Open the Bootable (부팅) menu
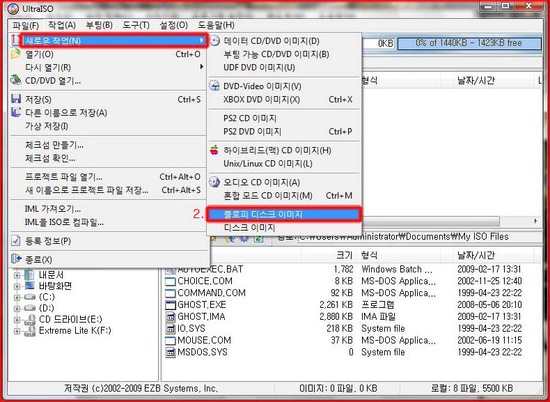The image size is (550, 402). [99, 25]
